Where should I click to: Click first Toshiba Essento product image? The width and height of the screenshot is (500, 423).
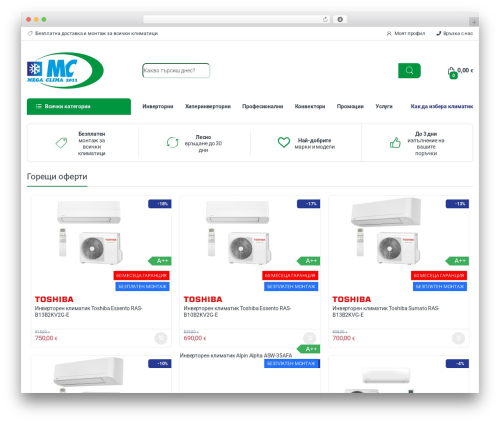tap(90, 232)
